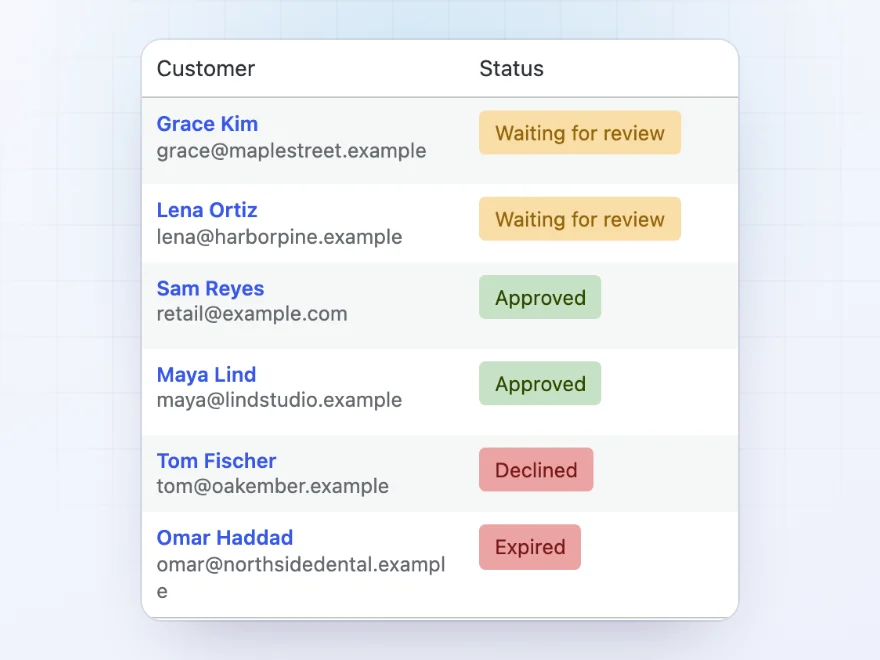Click Sam Reyes's Approved status badge
The image size is (880, 660).
click(540, 297)
